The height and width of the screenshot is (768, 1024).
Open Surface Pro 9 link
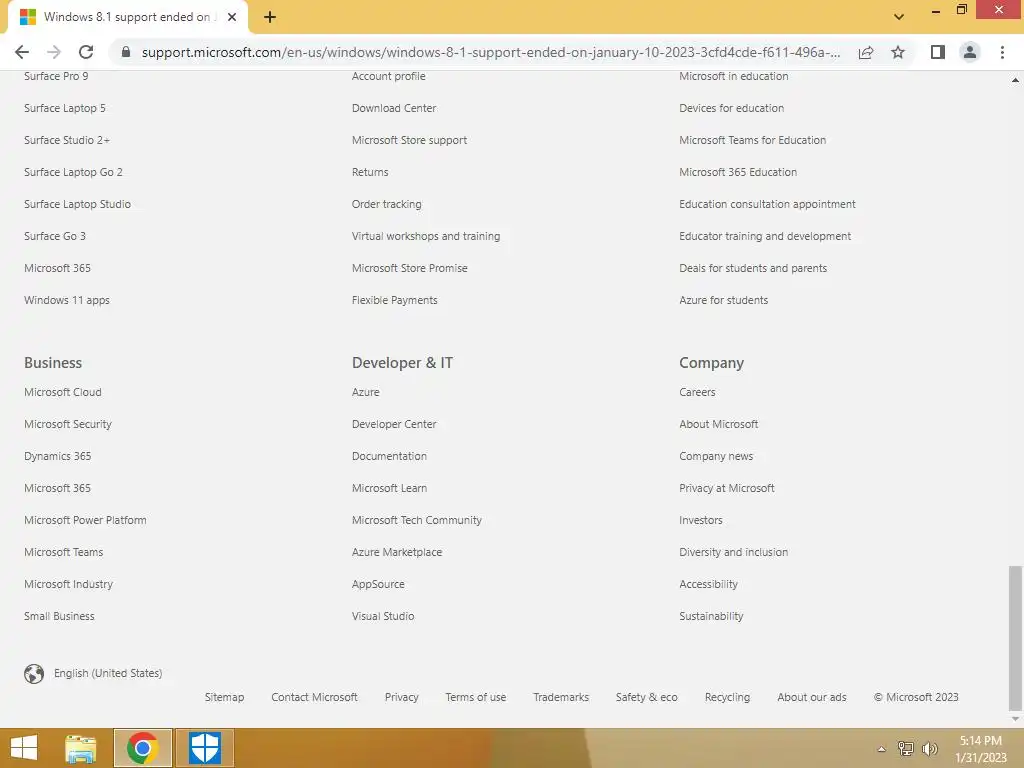pos(56,76)
